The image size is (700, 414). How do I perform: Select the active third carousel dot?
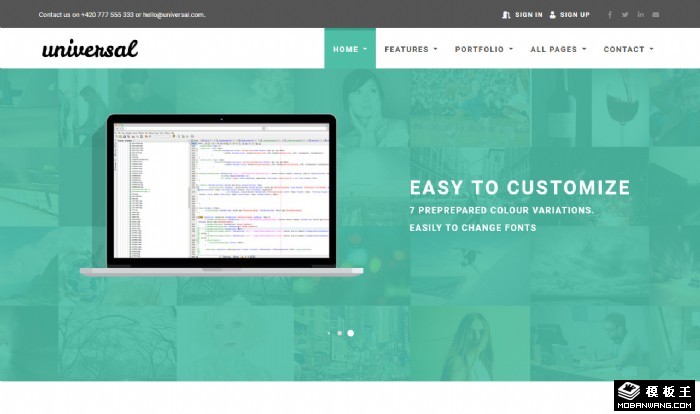click(x=350, y=333)
